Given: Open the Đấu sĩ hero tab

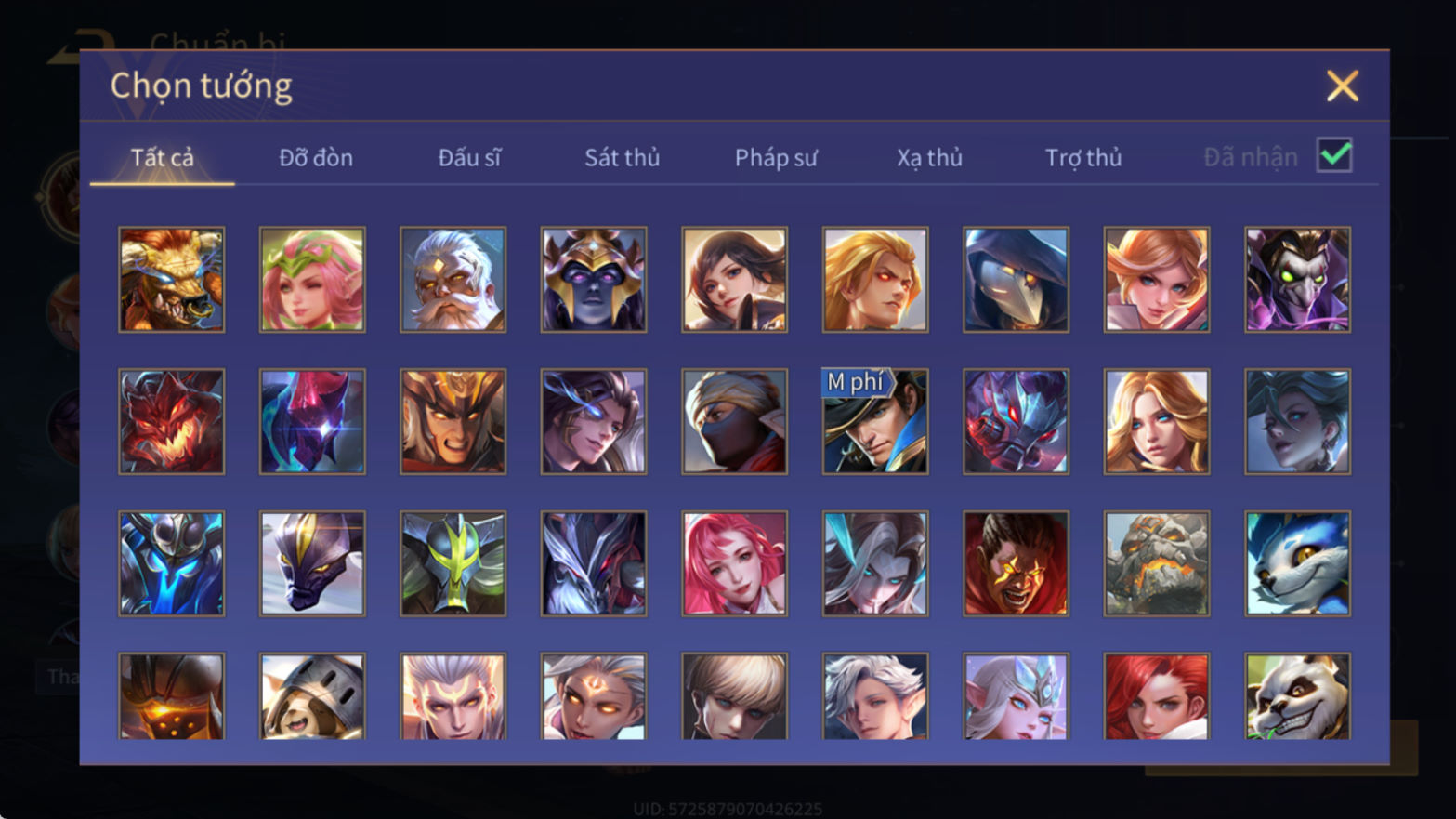Looking at the screenshot, I should coord(469,158).
